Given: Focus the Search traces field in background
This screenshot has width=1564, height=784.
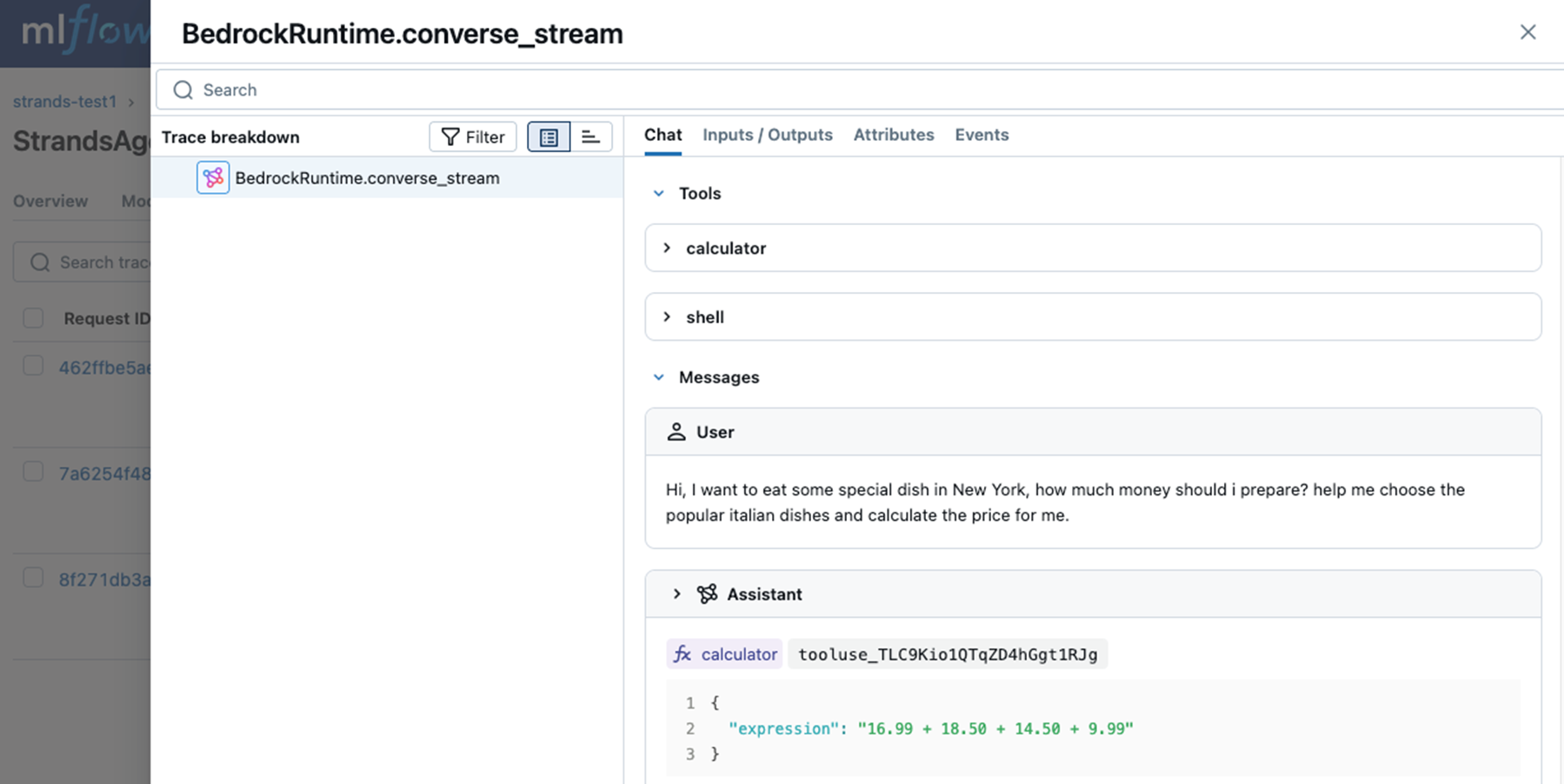Looking at the screenshot, I should [83, 262].
